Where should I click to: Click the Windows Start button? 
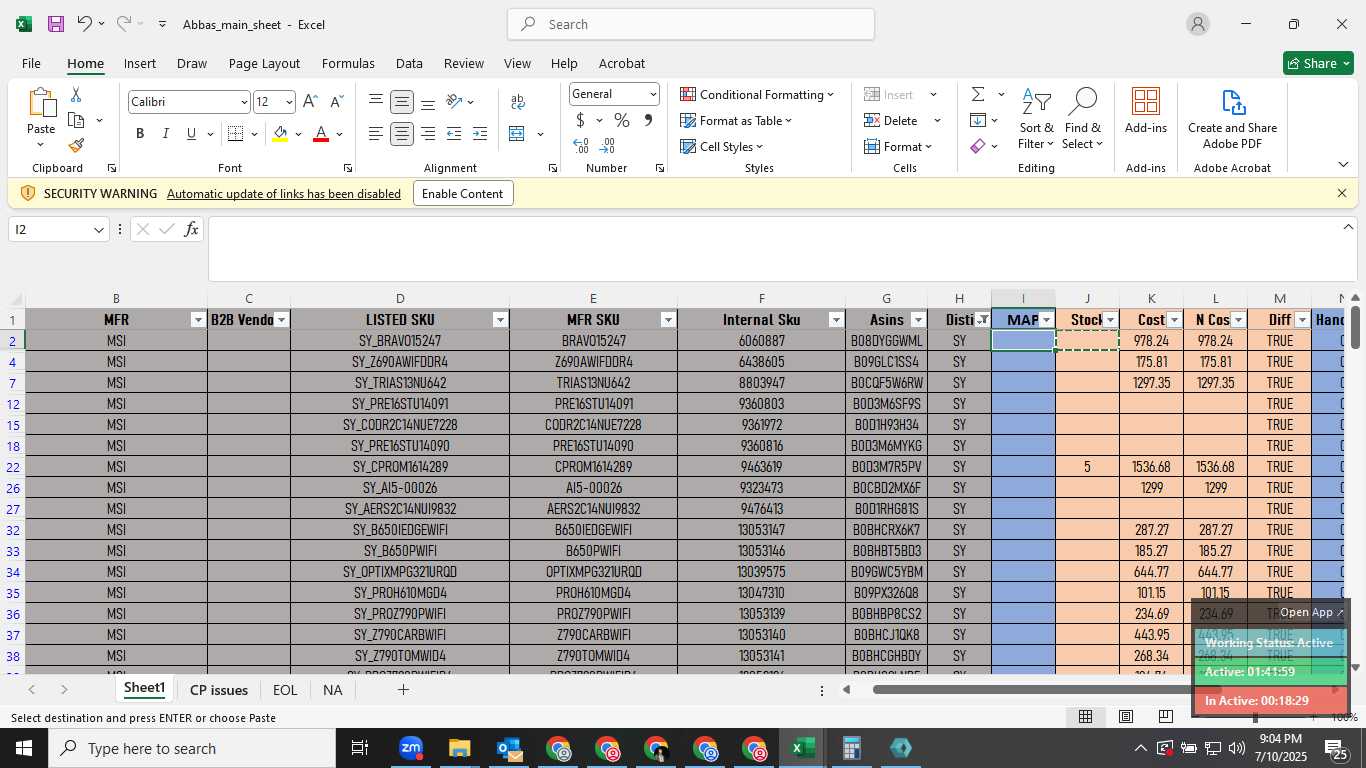(x=24, y=748)
